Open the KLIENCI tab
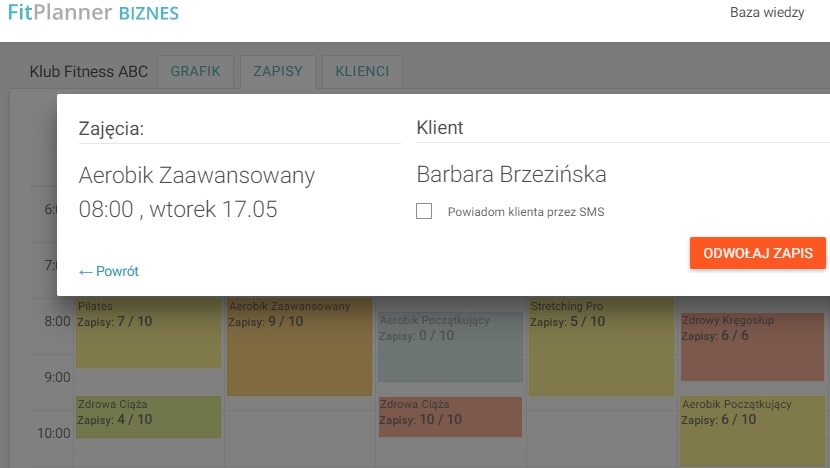The height and width of the screenshot is (468, 830). (x=362, y=72)
